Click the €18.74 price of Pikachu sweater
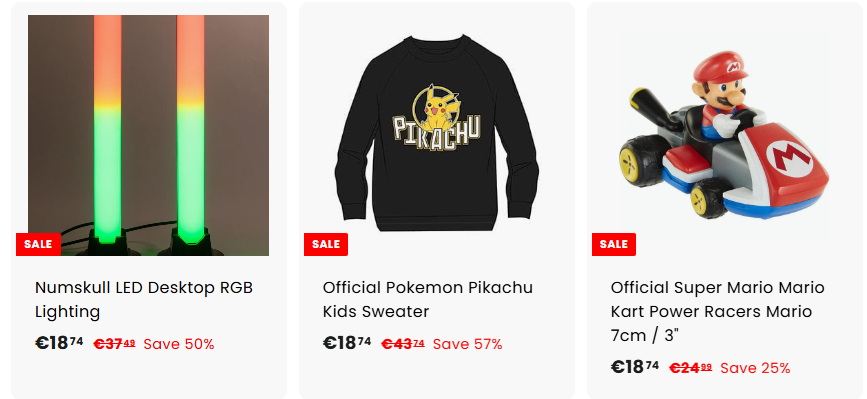The height and width of the screenshot is (399, 867). pyautogui.click(x=347, y=343)
